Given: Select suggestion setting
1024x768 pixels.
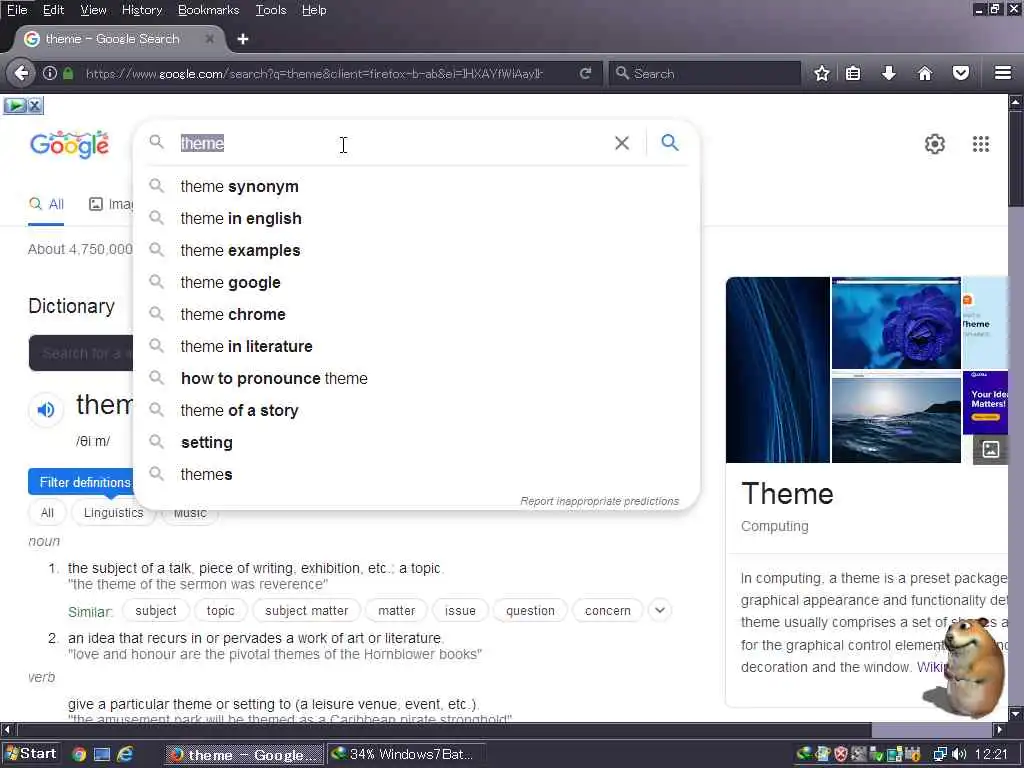Looking at the screenshot, I should pyautogui.click(x=416, y=443).
